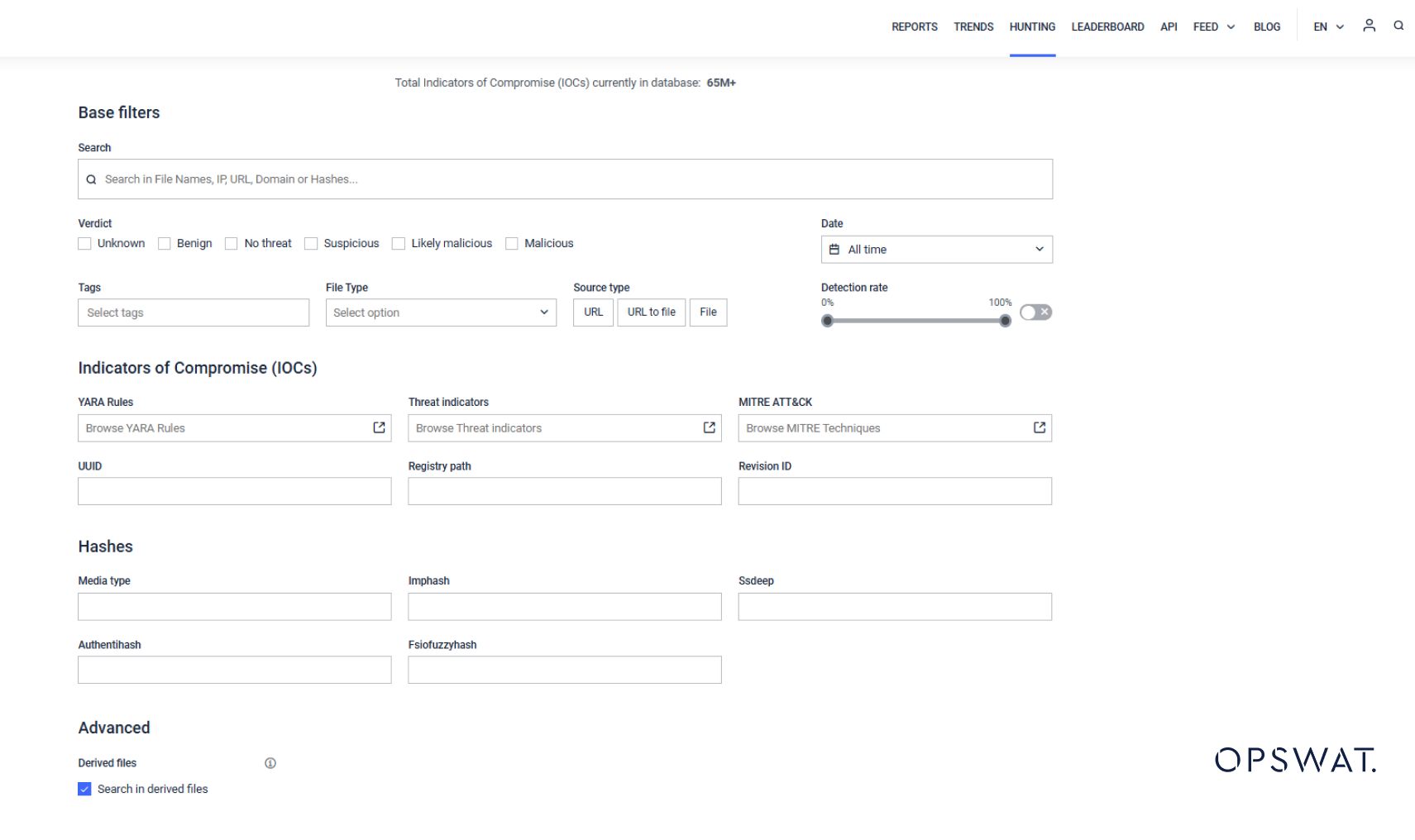Click the calendar icon in the Date selector
Screen dimensions: 1415x840
[x=836, y=249]
